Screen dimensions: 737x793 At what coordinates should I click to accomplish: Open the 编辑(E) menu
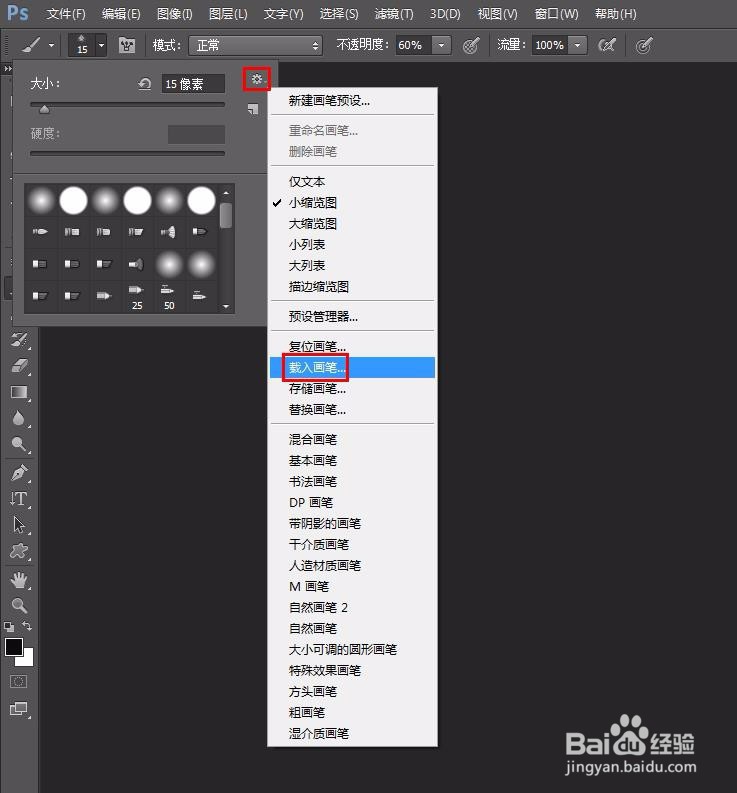click(x=121, y=14)
